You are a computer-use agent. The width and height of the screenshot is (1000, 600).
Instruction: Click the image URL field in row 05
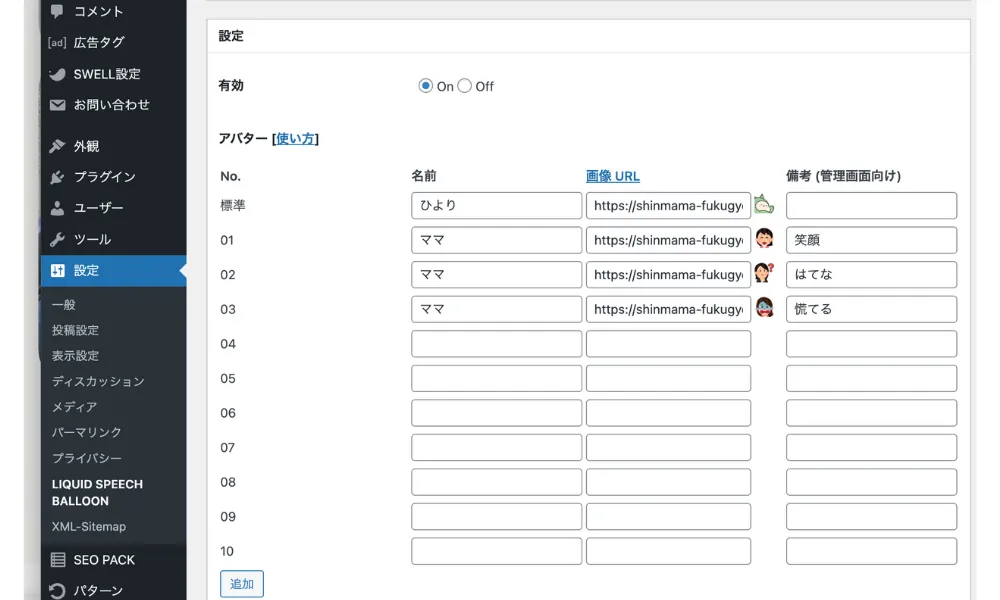(668, 378)
